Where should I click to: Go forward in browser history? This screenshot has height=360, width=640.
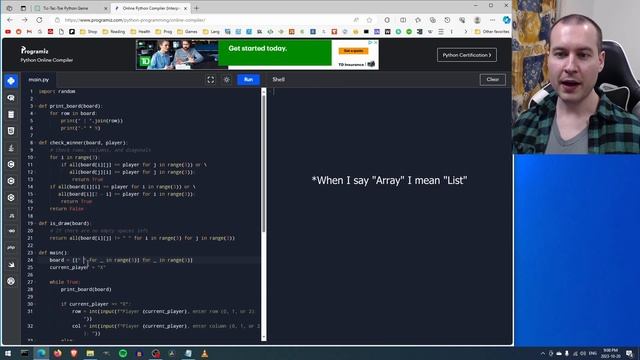coord(24,20)
